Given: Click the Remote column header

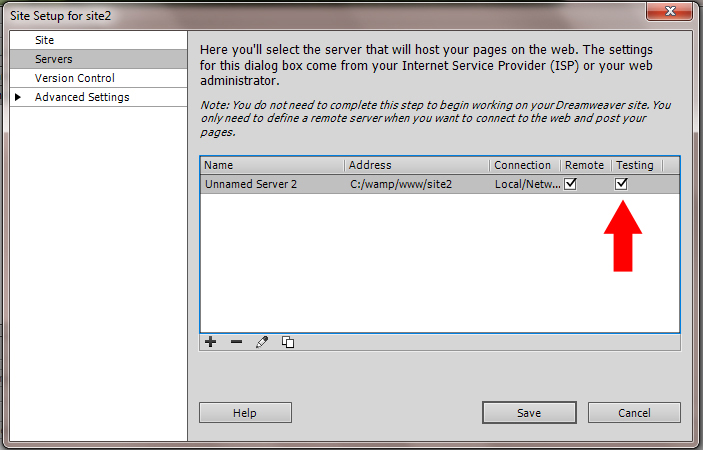Looking at the screenshot, I should pyautogui.click(x=586, y=165).
